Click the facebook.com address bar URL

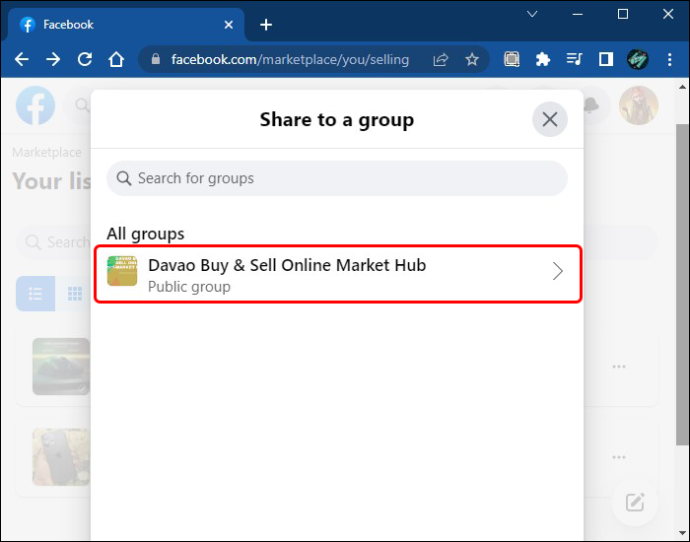pyautogui.click(x=290, y=59)
